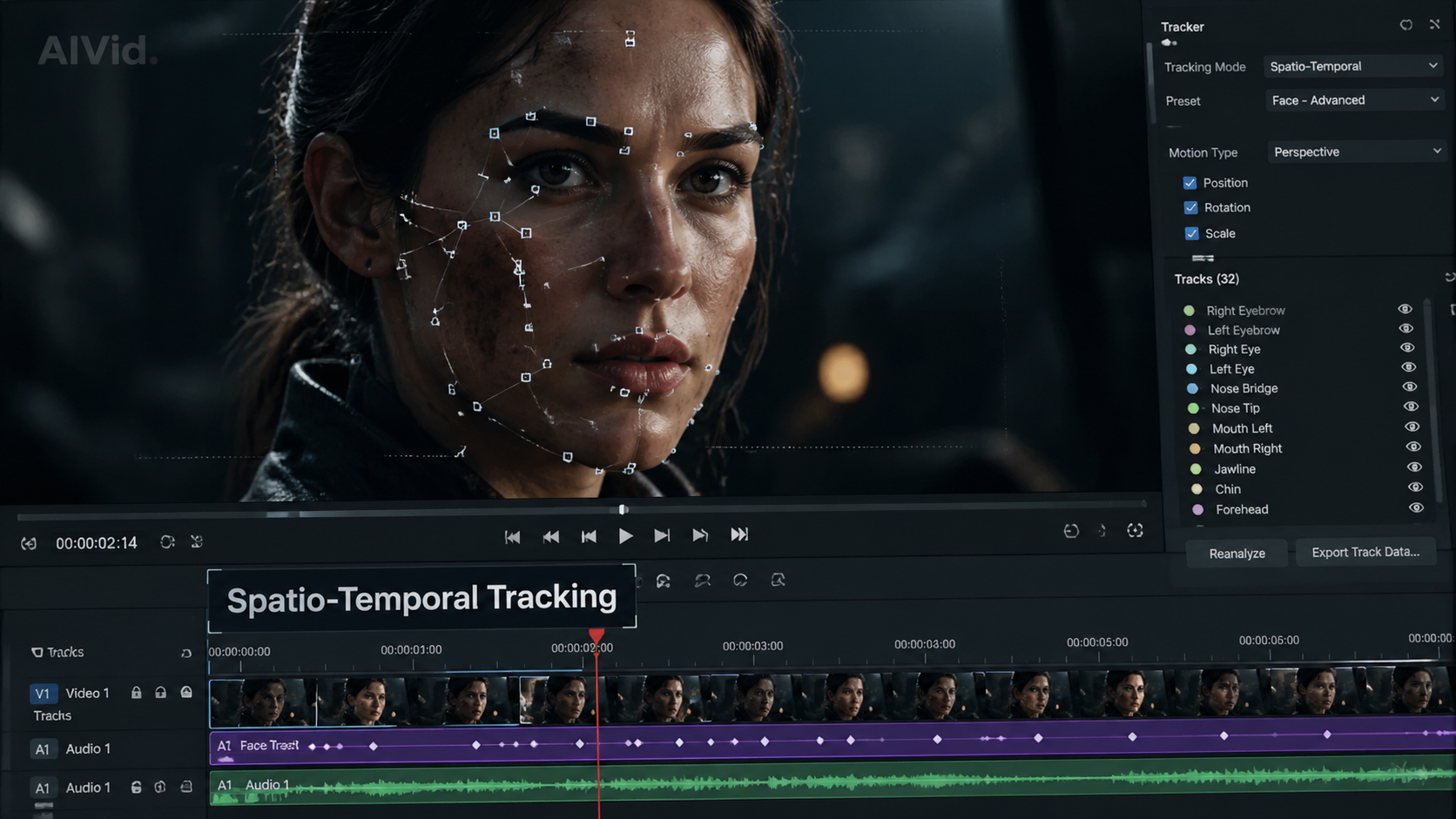This screenshot has width=1456, height=819.
Task: Click the lock icon on Video 1 track
Action: 136,693
